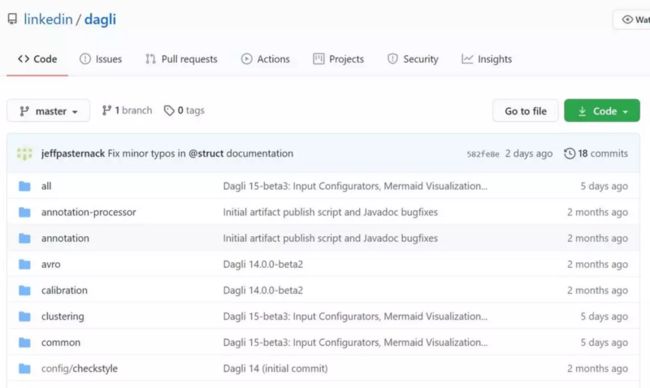Screen dimensions: 650x388
Task: Click the folder icon for avro
Action: [x=25, y=264]
